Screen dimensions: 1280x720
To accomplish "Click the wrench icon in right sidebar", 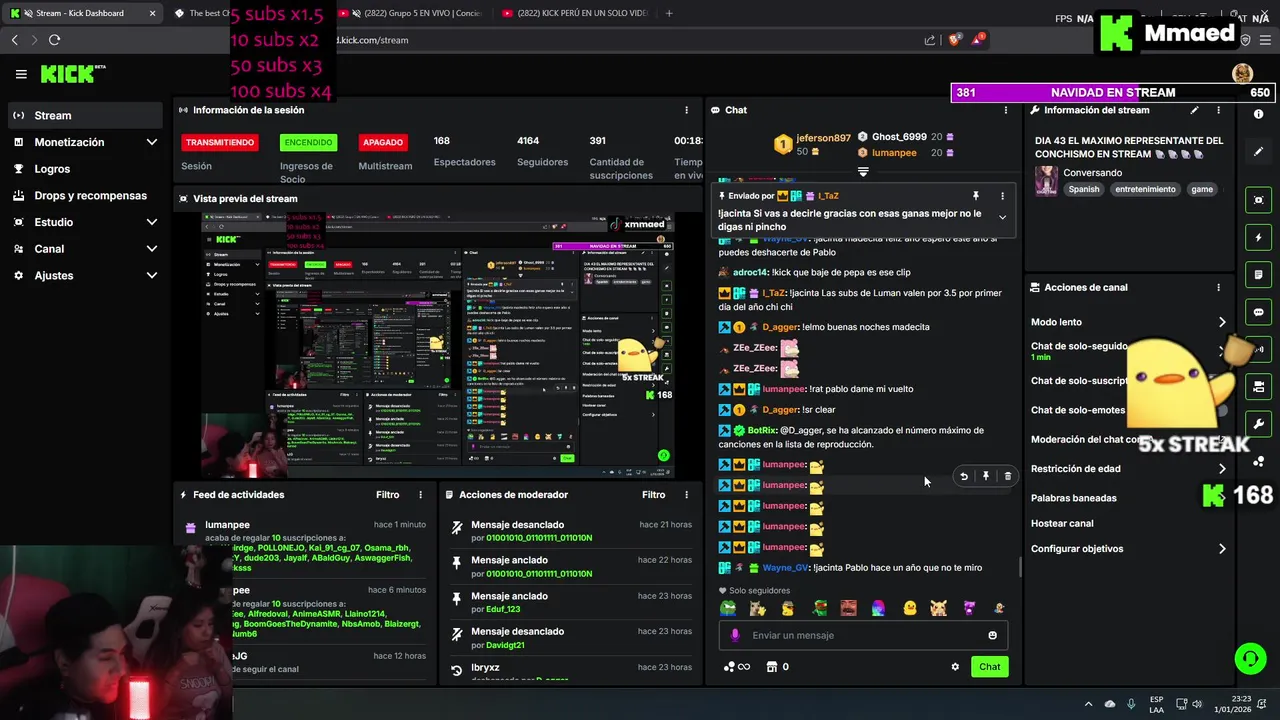I will pos(1258,424).
